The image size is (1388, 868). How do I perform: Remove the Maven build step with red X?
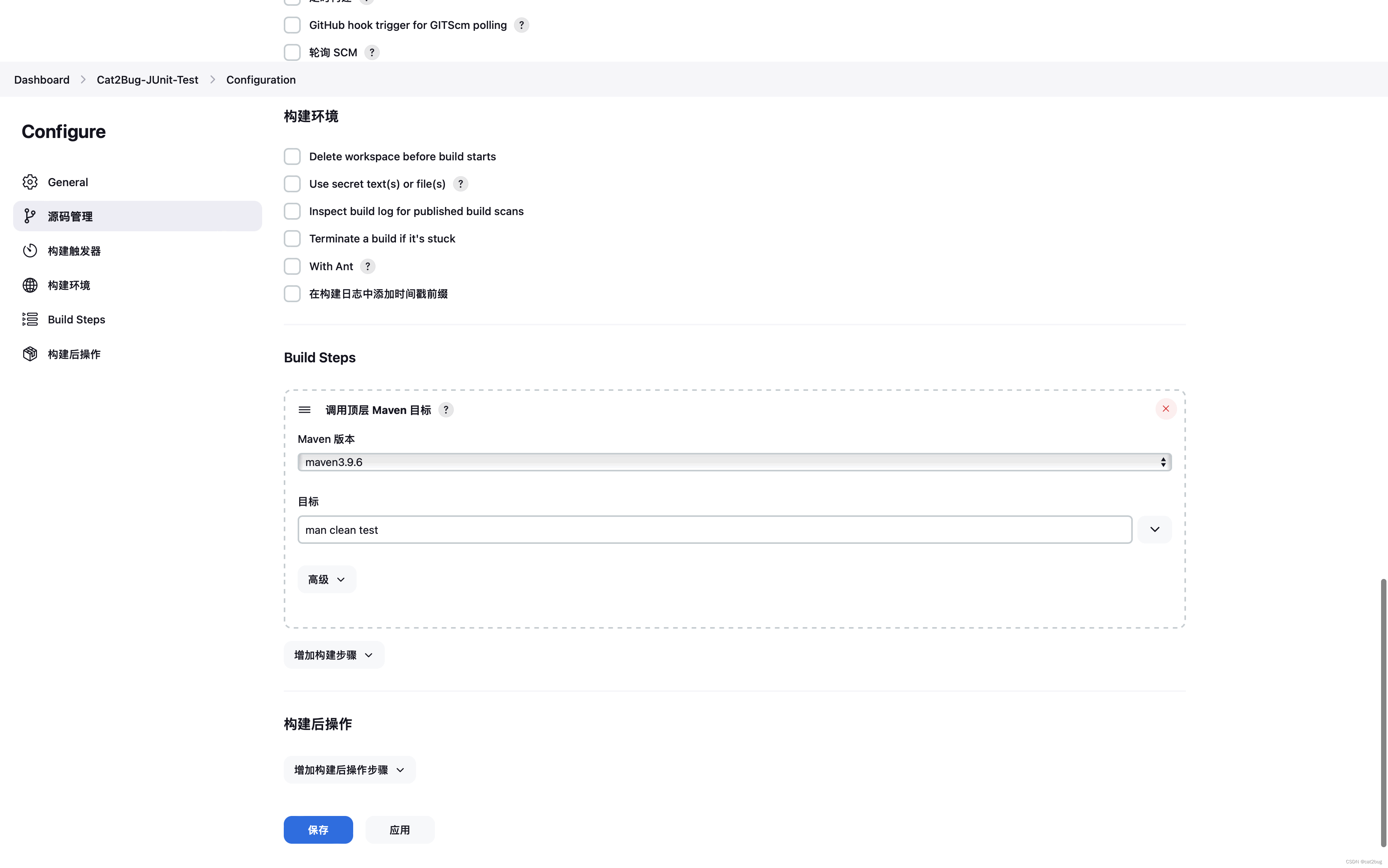pyautogui.click(x=1166, y=409)
